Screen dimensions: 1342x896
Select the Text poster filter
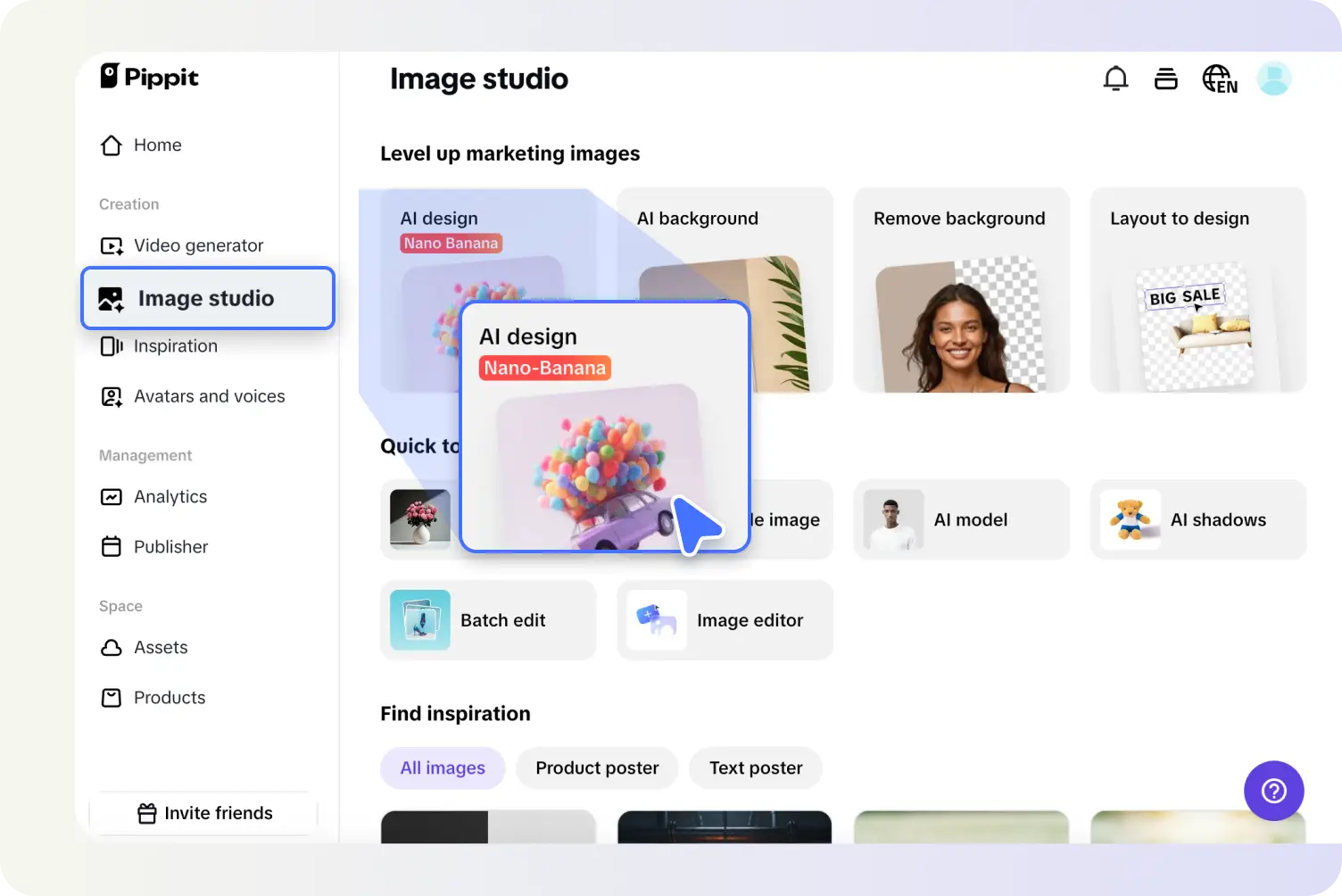click(x=755, y=767)
